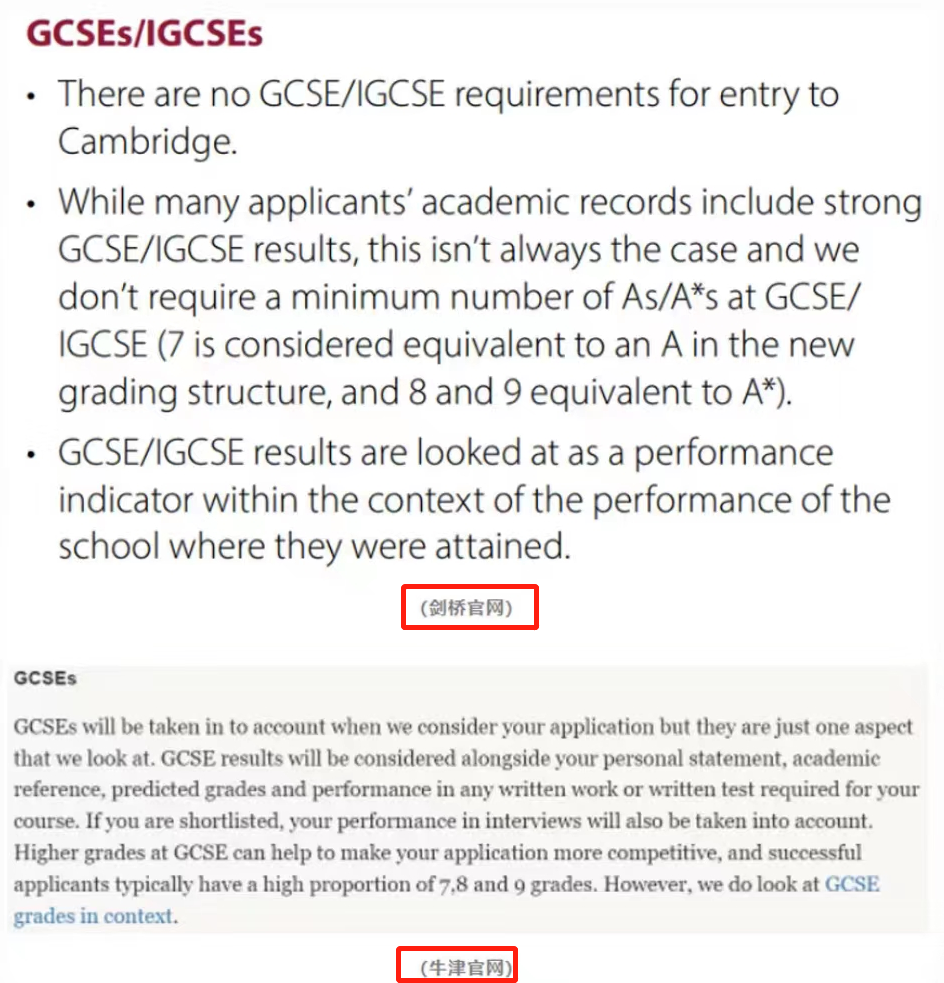Click the line 'school where they were attained'

(315, 546)
